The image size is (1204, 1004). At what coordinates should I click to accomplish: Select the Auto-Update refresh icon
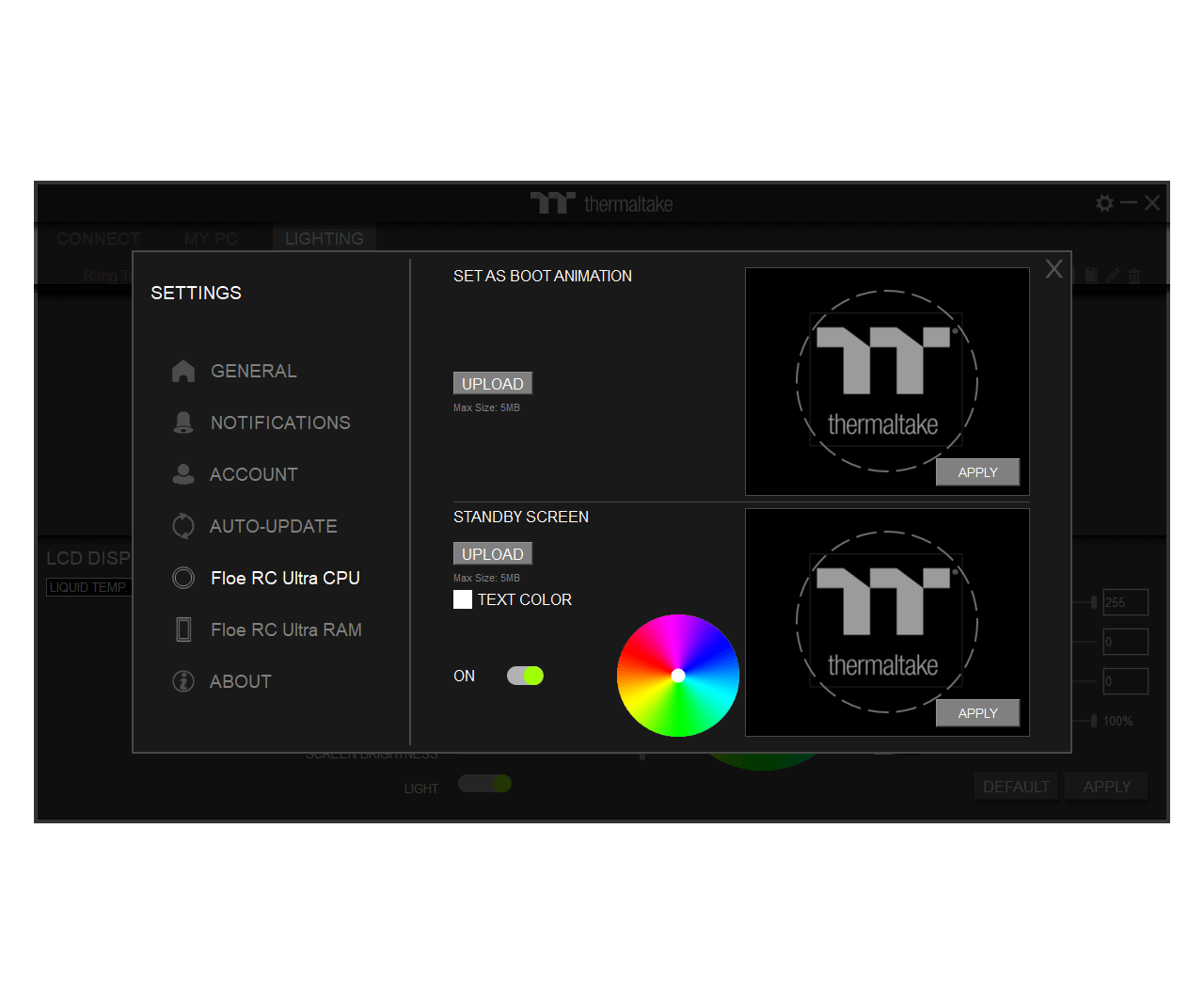pos(183,526)
